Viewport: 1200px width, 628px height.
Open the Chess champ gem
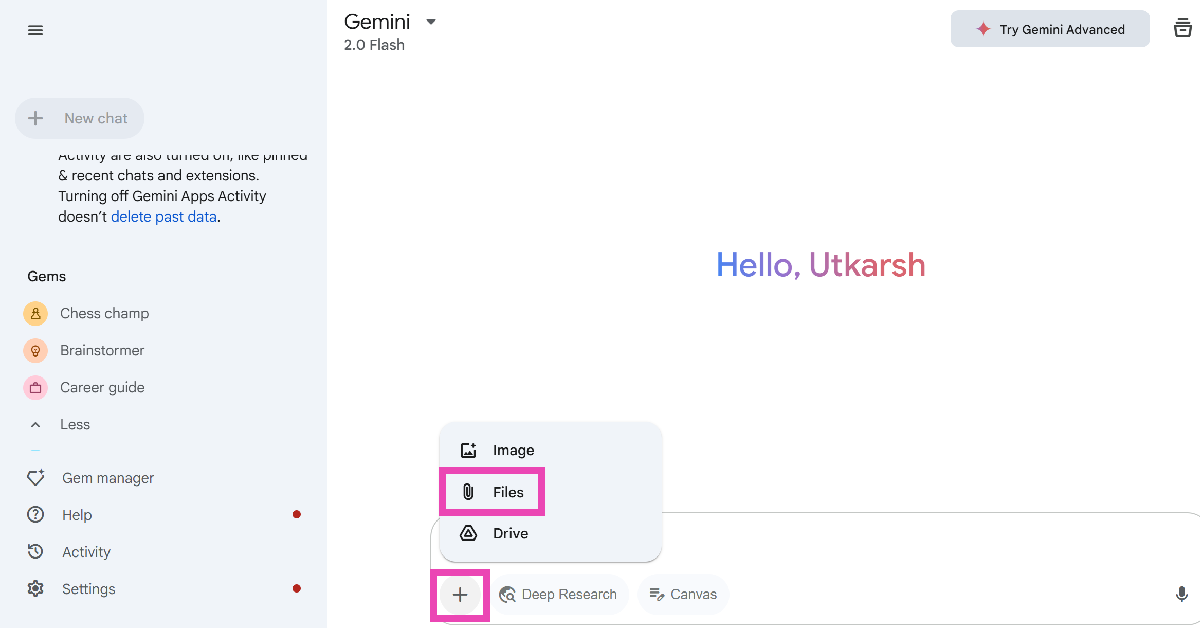(x=104, y=313)
